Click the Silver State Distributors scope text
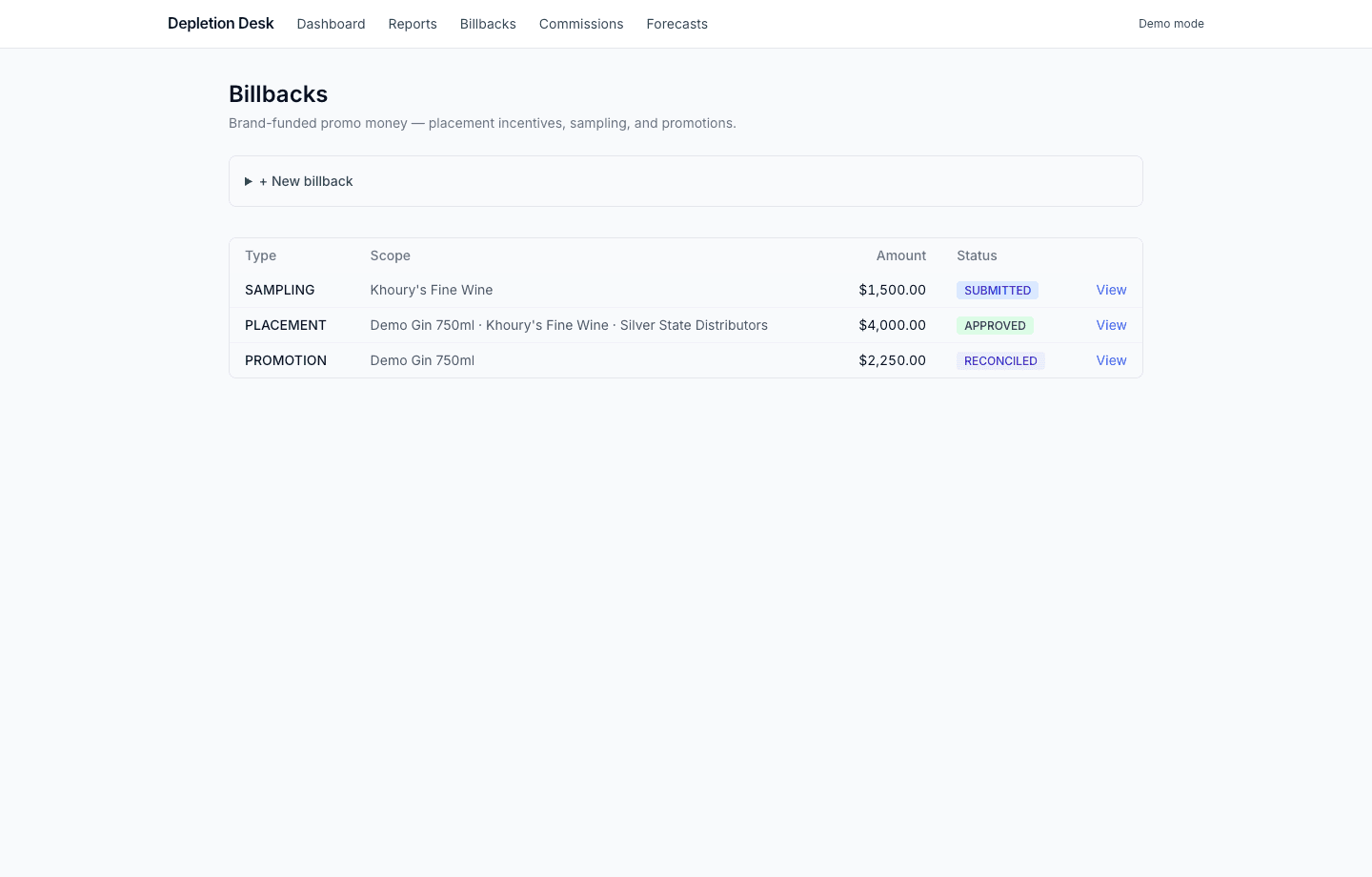Viewport: 1372px width, 877px height. (x=694, y=325)
